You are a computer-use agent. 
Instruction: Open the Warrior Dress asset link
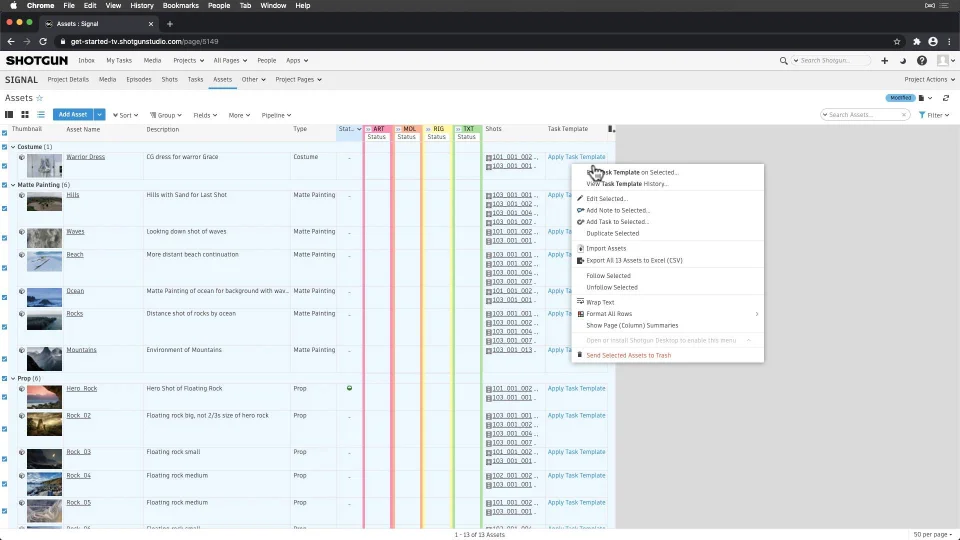(x=86, y=157)
